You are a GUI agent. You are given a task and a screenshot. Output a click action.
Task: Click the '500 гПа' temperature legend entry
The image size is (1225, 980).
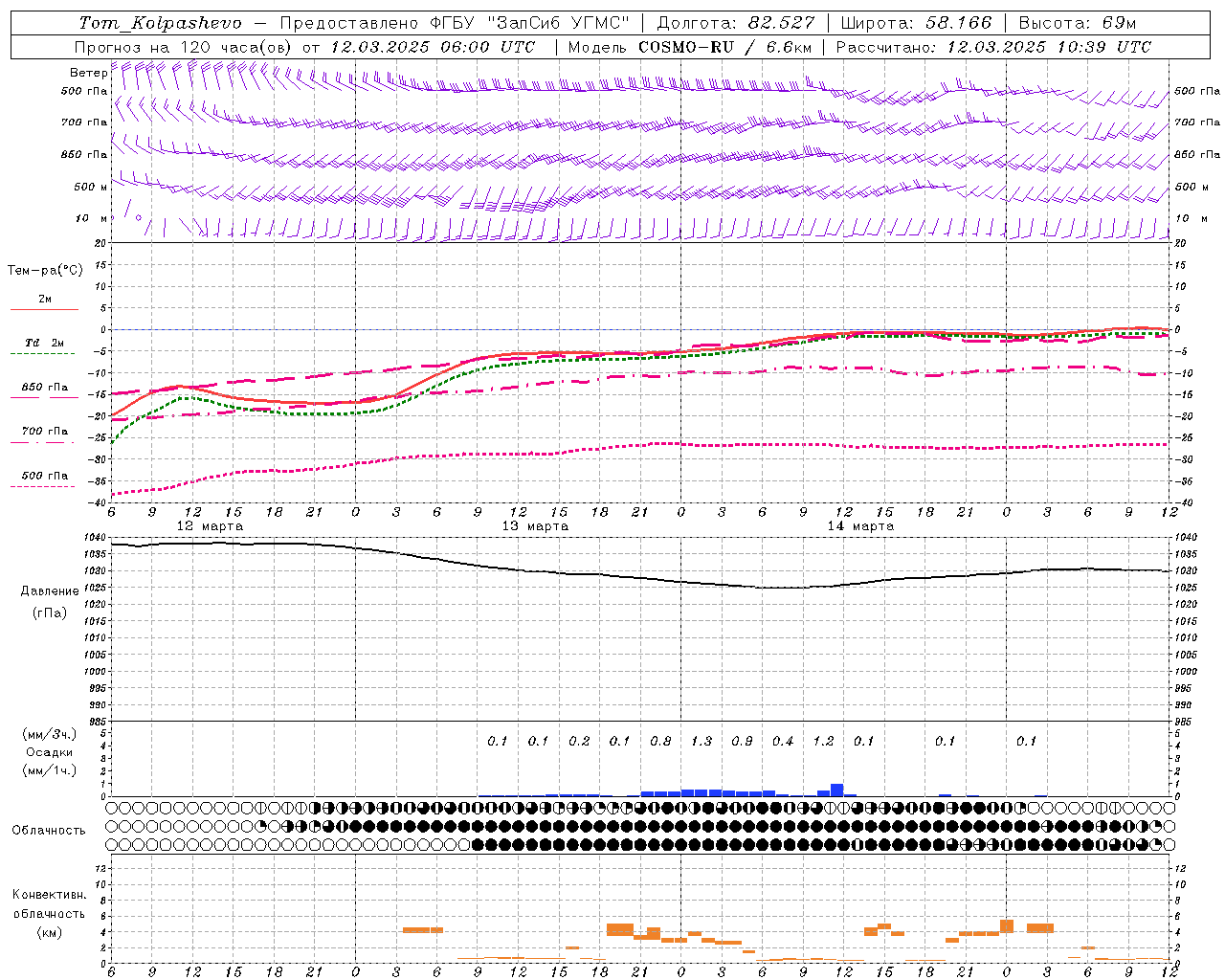pyautogui.click(x=45, y=476)
